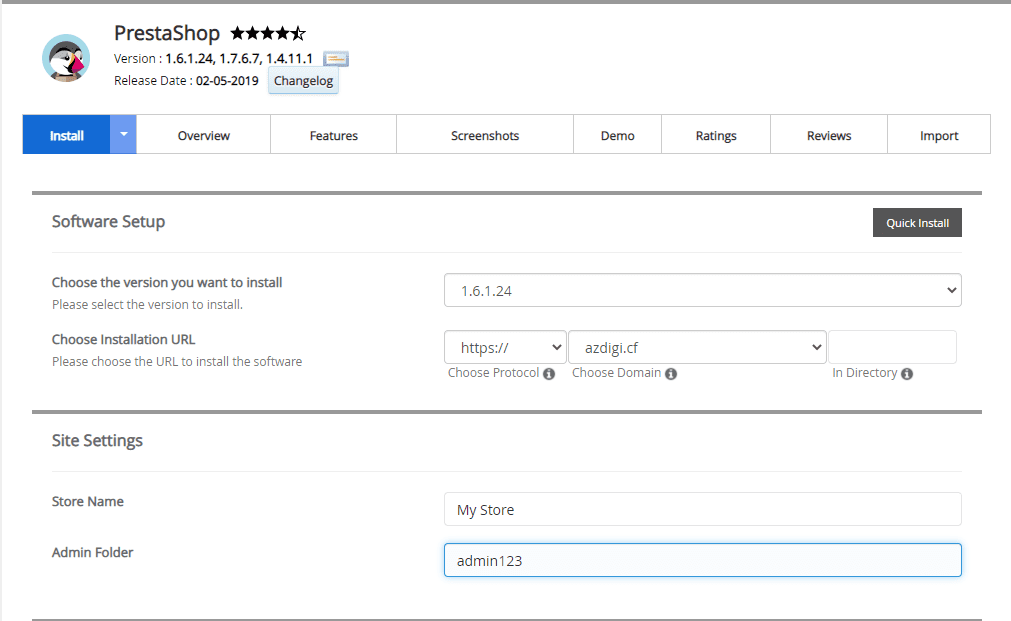Click the Choose Domain info icon

(671, 374)
